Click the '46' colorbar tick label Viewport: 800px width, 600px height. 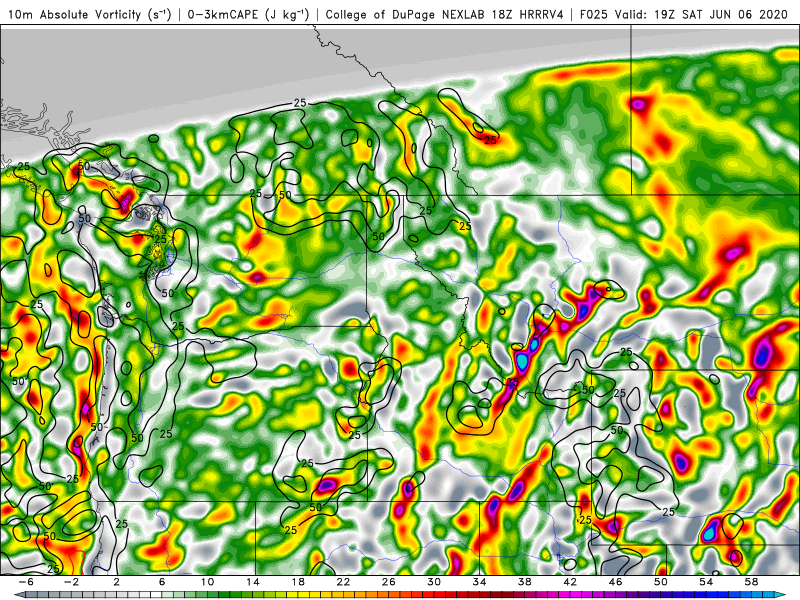(616, 582)
